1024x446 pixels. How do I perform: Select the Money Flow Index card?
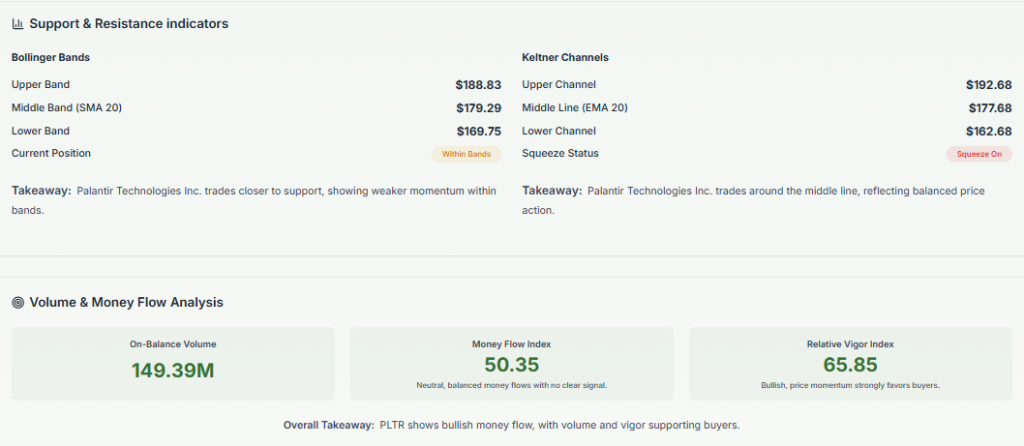[511, 363]
